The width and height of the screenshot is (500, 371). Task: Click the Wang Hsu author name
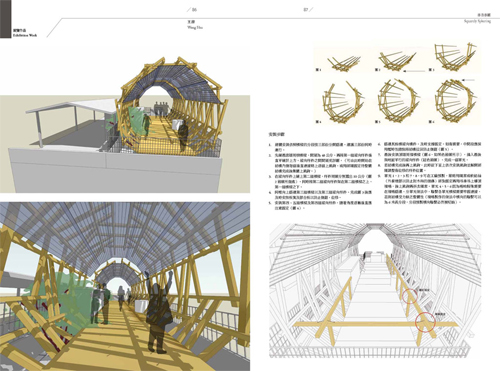pyautogui.click(x=195, y=28)
